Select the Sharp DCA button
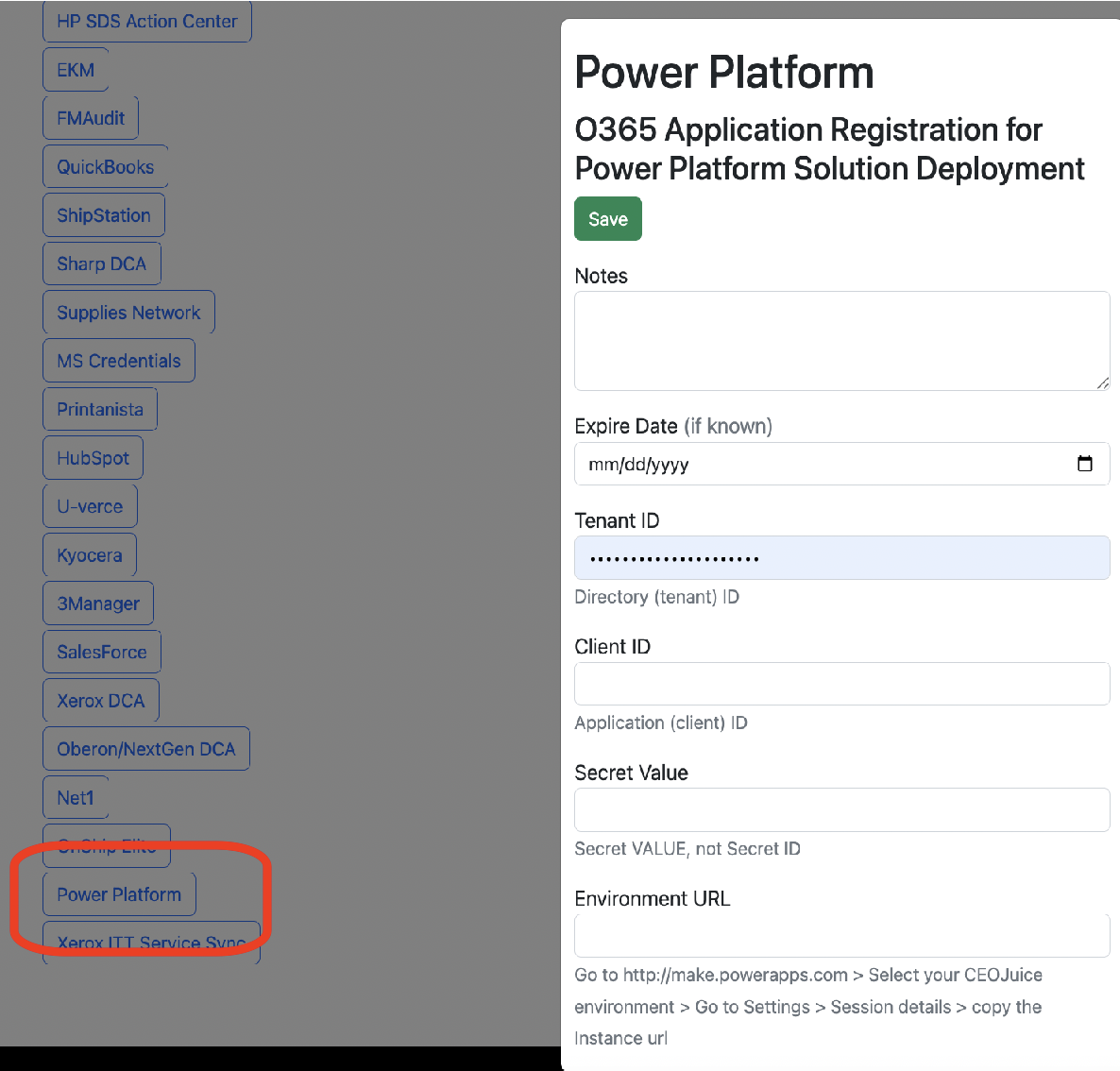Image resolution: width=1120 pixels, height=1071 pixels. [x=101, y=263]
